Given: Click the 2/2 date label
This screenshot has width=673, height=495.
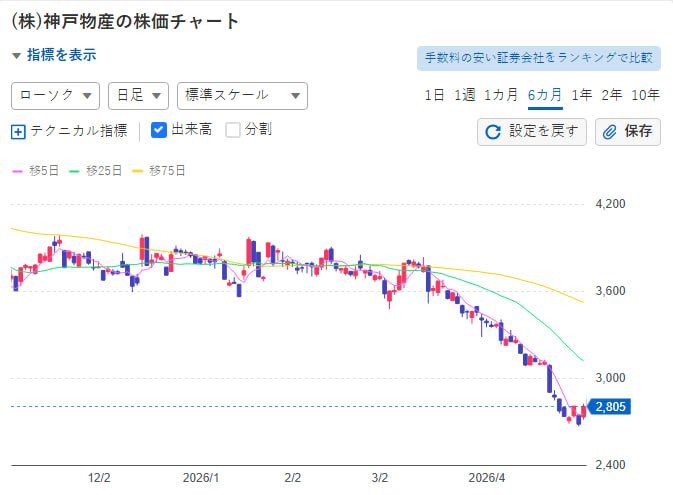Looking at the screenshot, I should (293, 478).
